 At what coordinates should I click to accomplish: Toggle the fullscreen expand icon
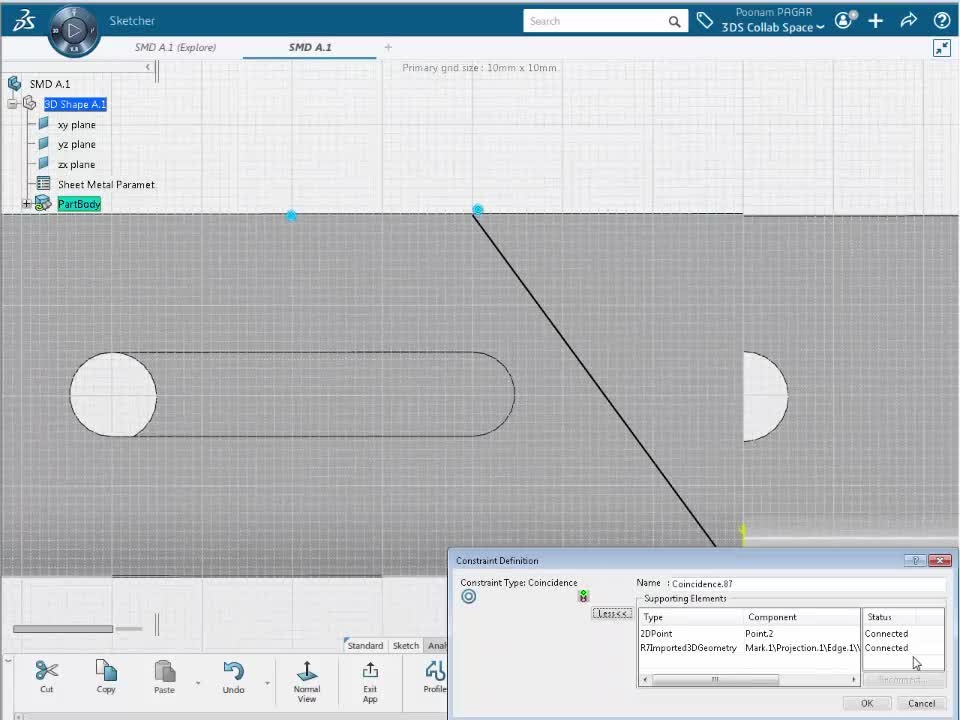click(941, 48)
